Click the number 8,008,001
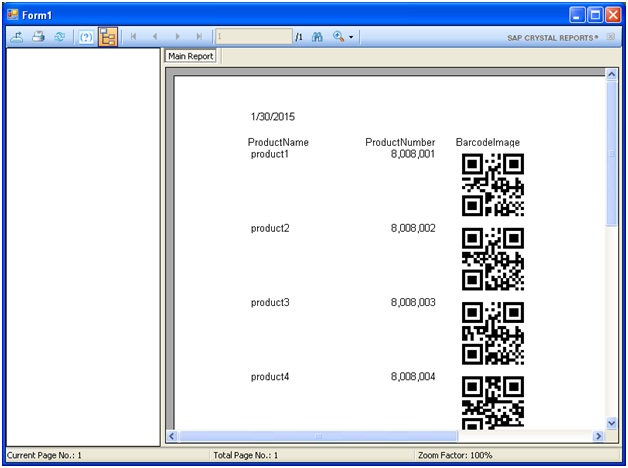The width and height of the screenshot is (628, 468). click(x=413, y=154)
